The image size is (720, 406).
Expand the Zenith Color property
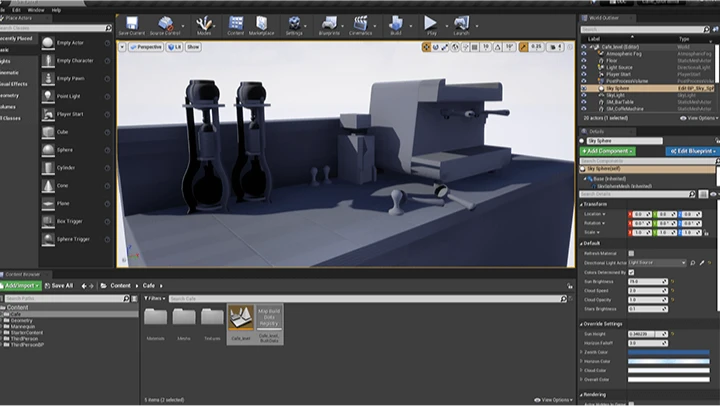tap(581, 352)
